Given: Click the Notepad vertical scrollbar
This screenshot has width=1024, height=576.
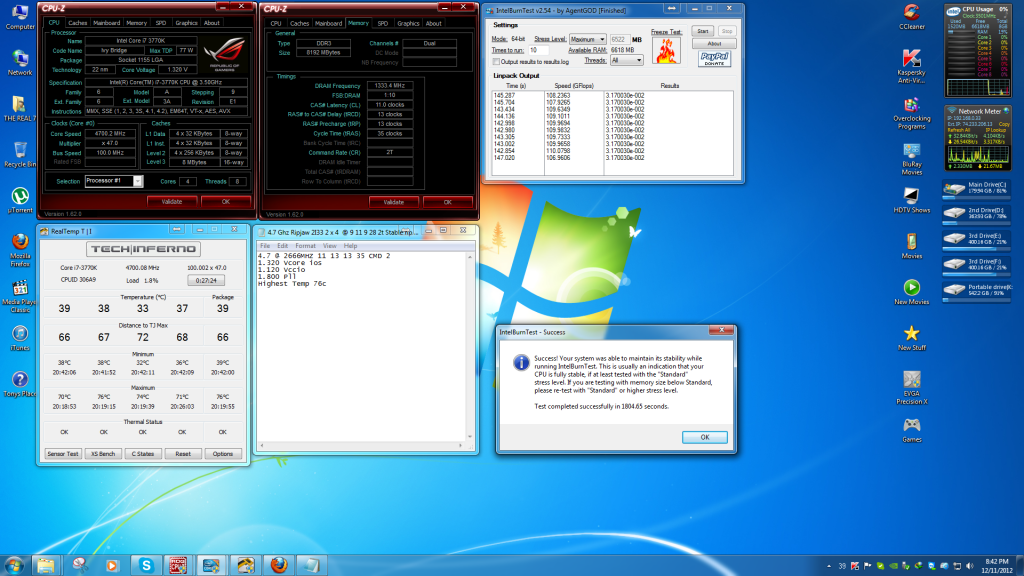Looking at the screenshot, I should (470, 347).
